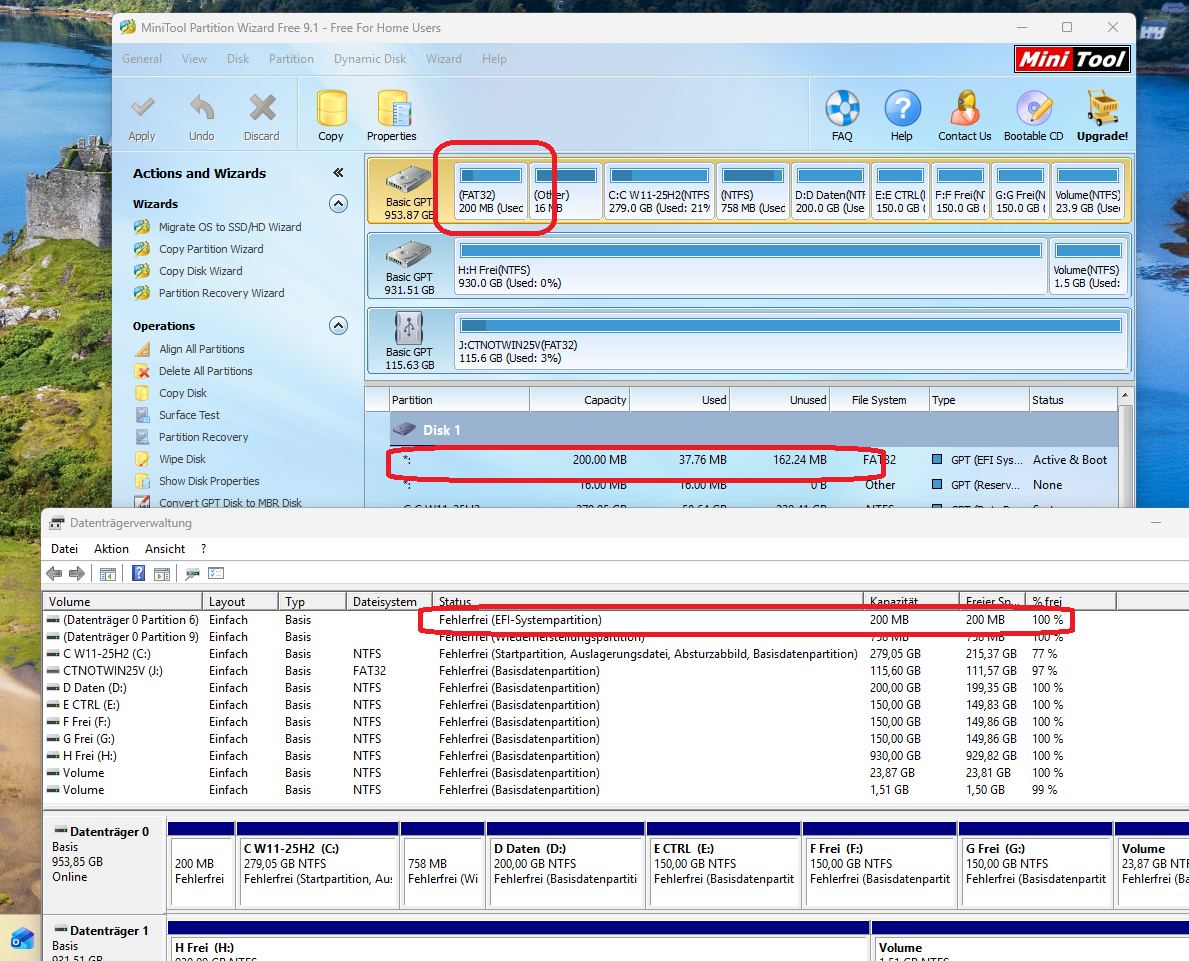
Task: Launch Copy Partition Wizard
Action: click(x=211, y=249)
